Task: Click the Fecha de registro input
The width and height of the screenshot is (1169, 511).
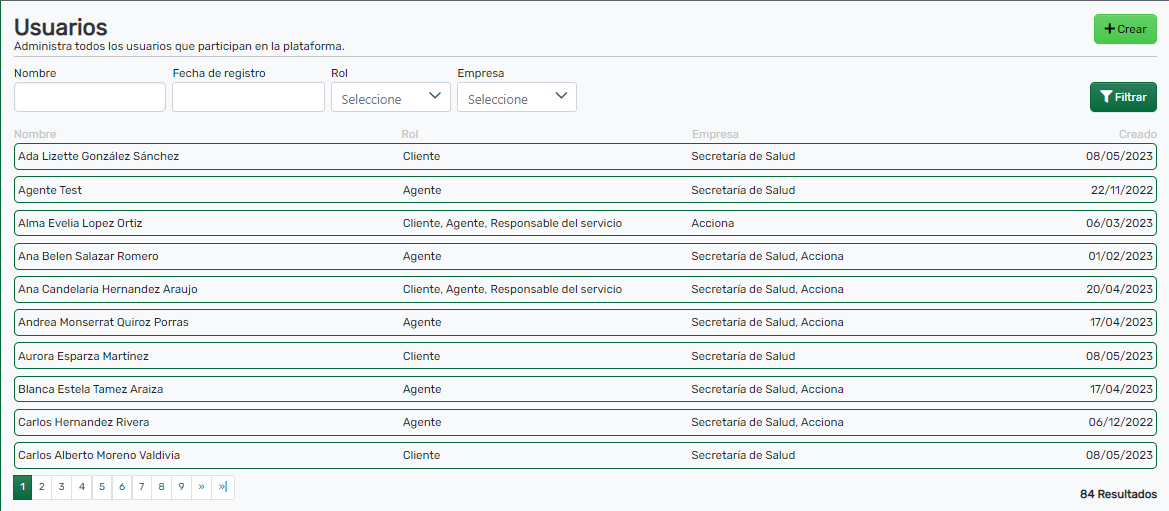Action: click(x=248, y=97)
